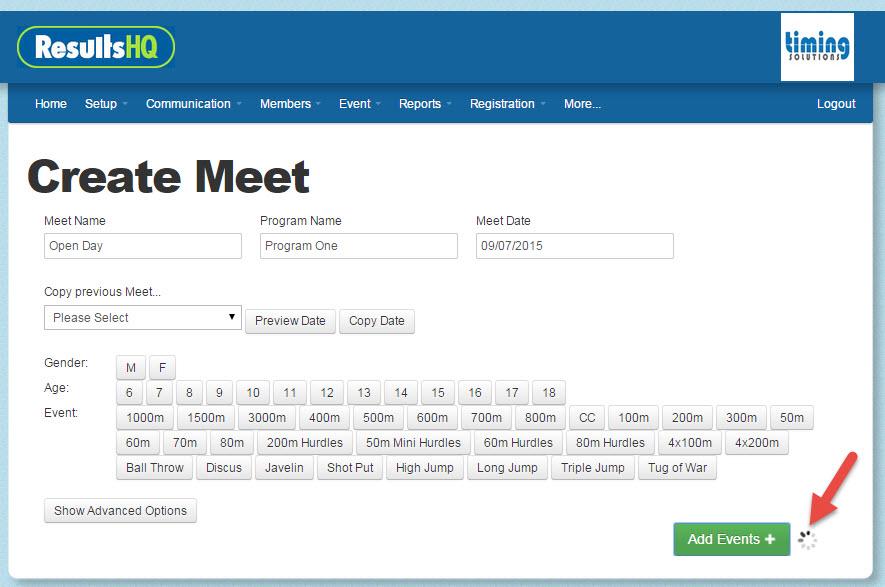The image size is (885, 587).
Task: Expand the Setup menu
Action: coord(105,103)
